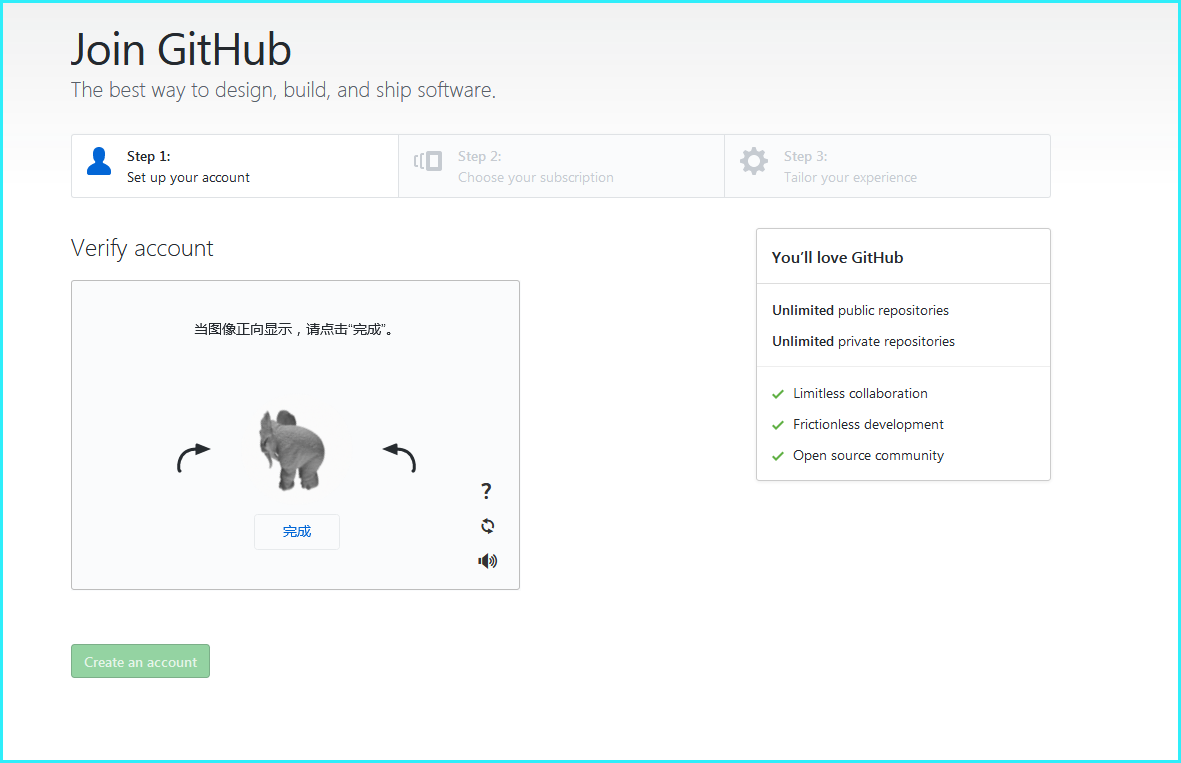Click the checkmark beside Open source community
The height and width of the screenshot is (763, 1181).
pyautogui.click(x=778, y=456)
